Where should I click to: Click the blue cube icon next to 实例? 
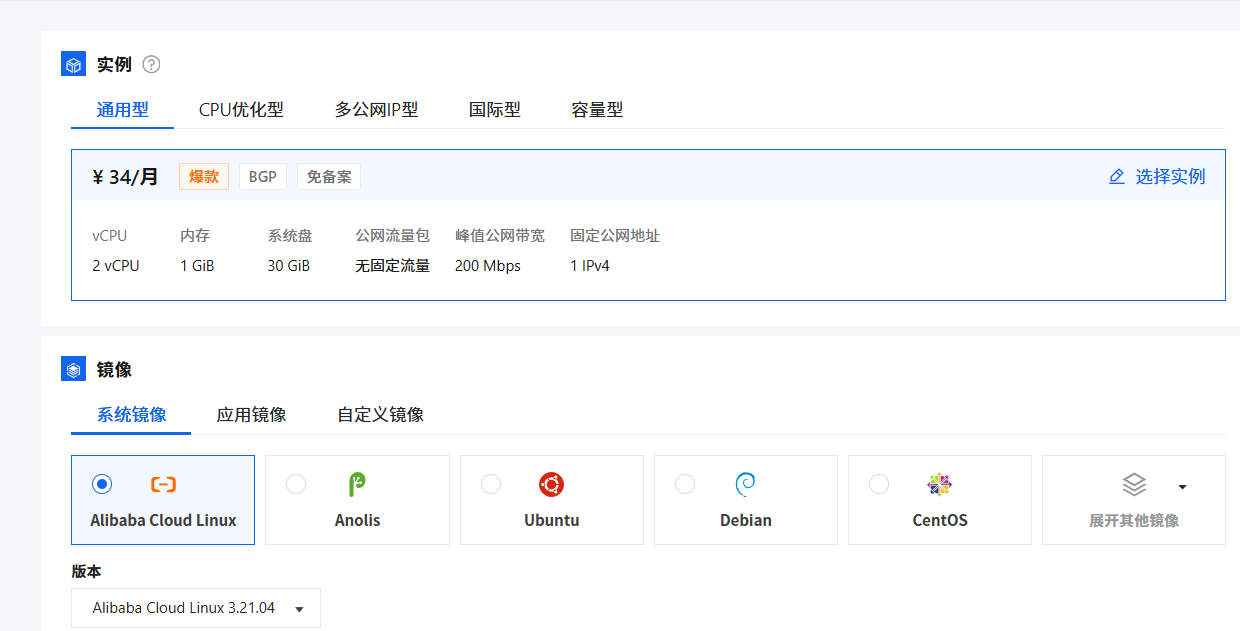(x=74, y=65)
